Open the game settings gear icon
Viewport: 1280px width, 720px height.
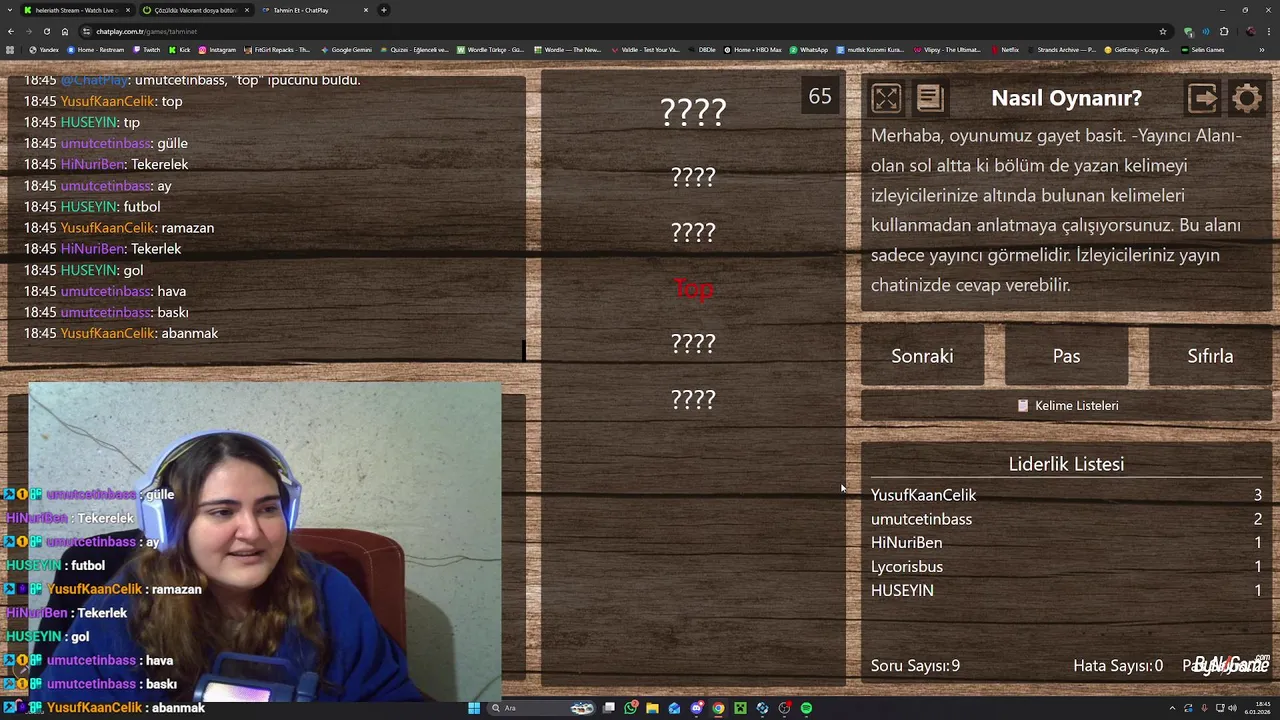pyautogui.click(x=1246, y=98)
